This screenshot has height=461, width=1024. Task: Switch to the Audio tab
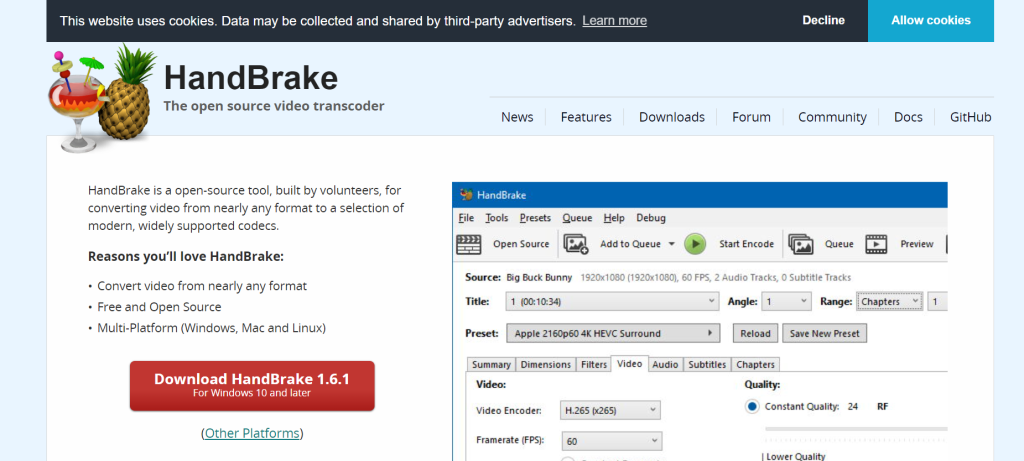pyautogui.click(x=665, y=364)
